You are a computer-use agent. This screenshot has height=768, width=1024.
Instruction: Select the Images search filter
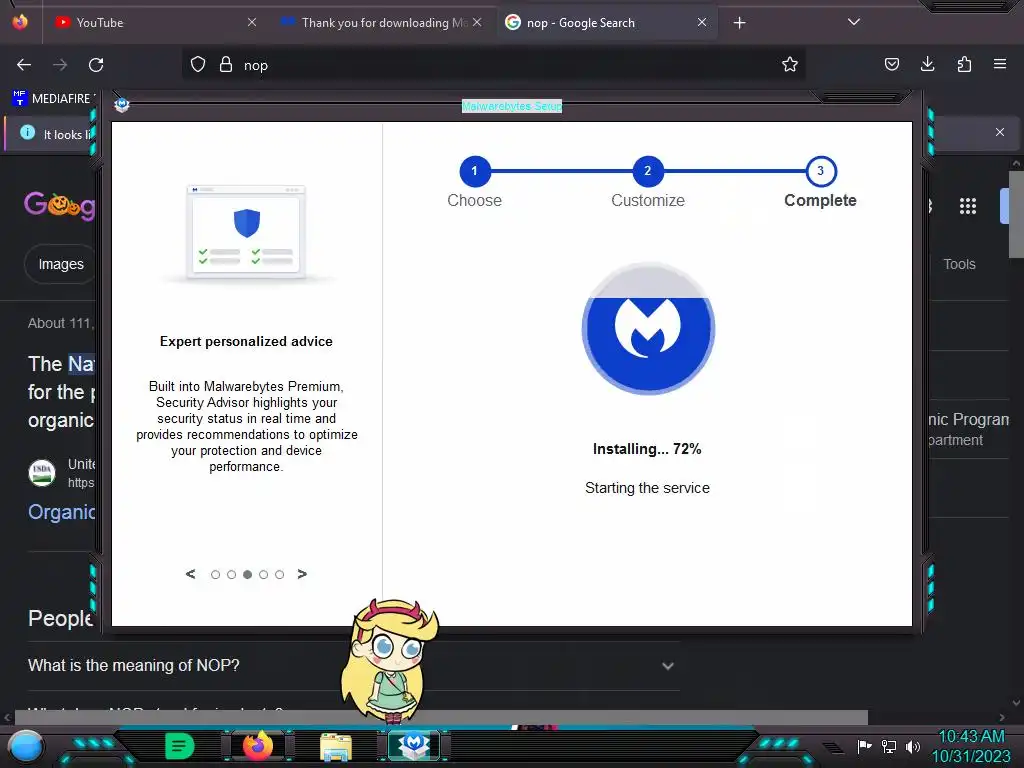60,264
